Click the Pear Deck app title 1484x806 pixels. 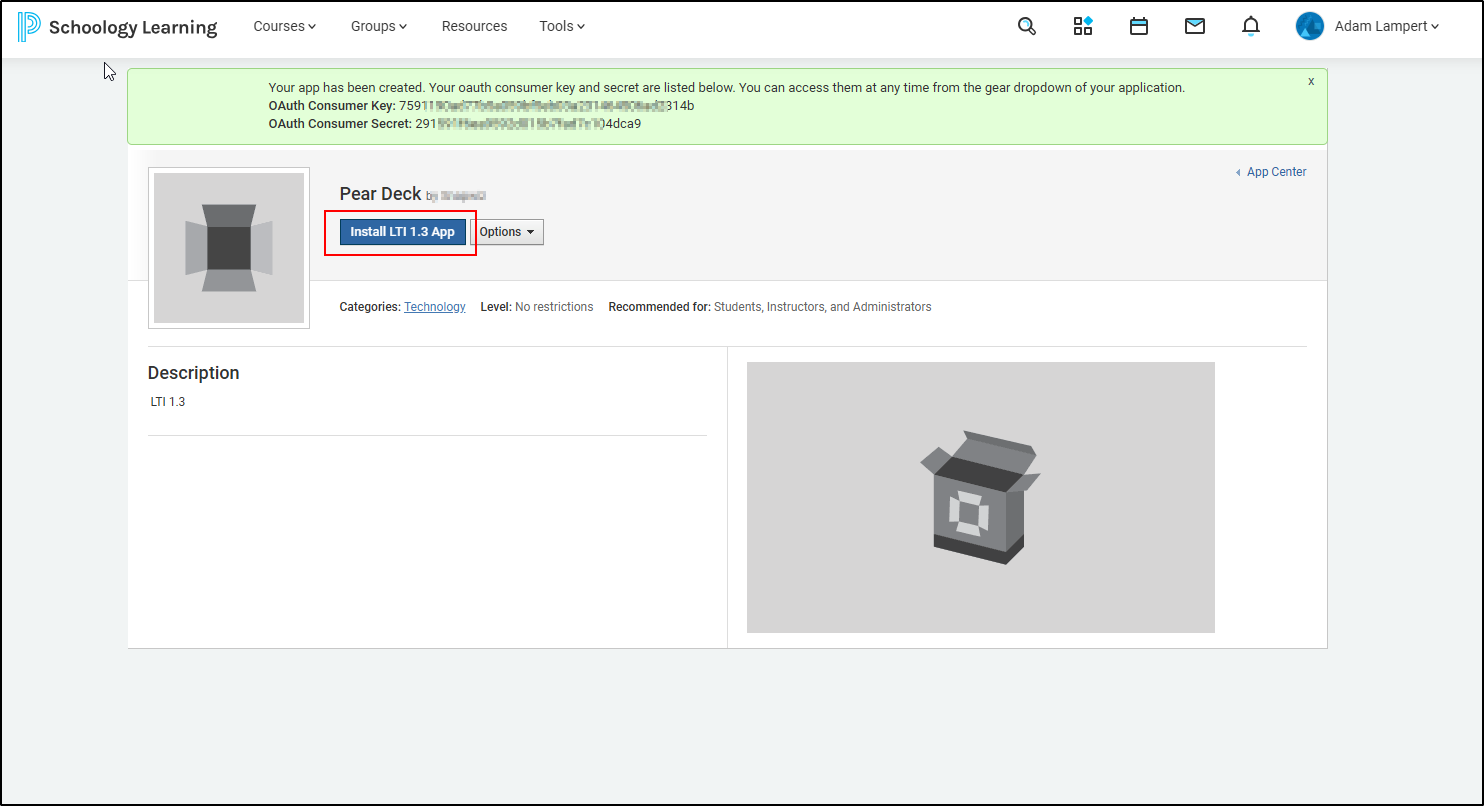(380, 194)
